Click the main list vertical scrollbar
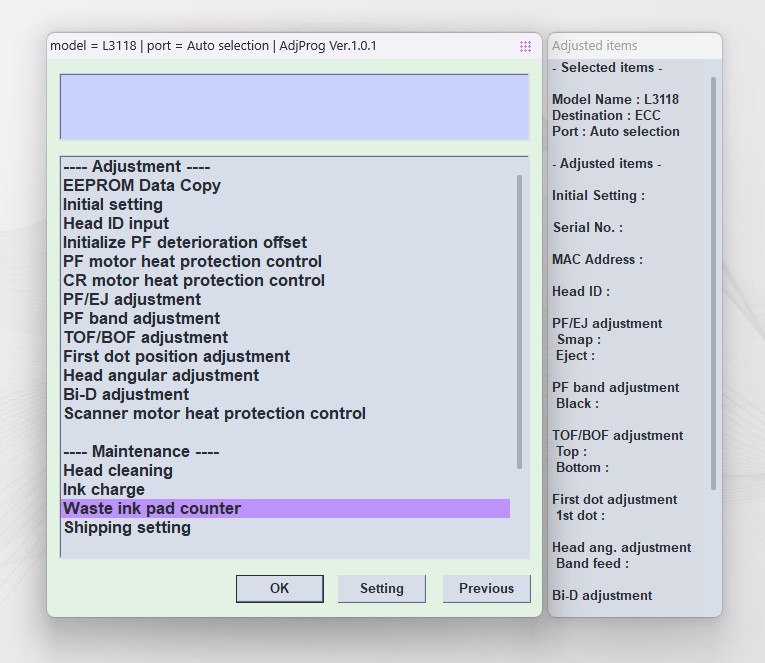Image resolution: width=765 pixels, height=663 pixels. coord(519,322)
